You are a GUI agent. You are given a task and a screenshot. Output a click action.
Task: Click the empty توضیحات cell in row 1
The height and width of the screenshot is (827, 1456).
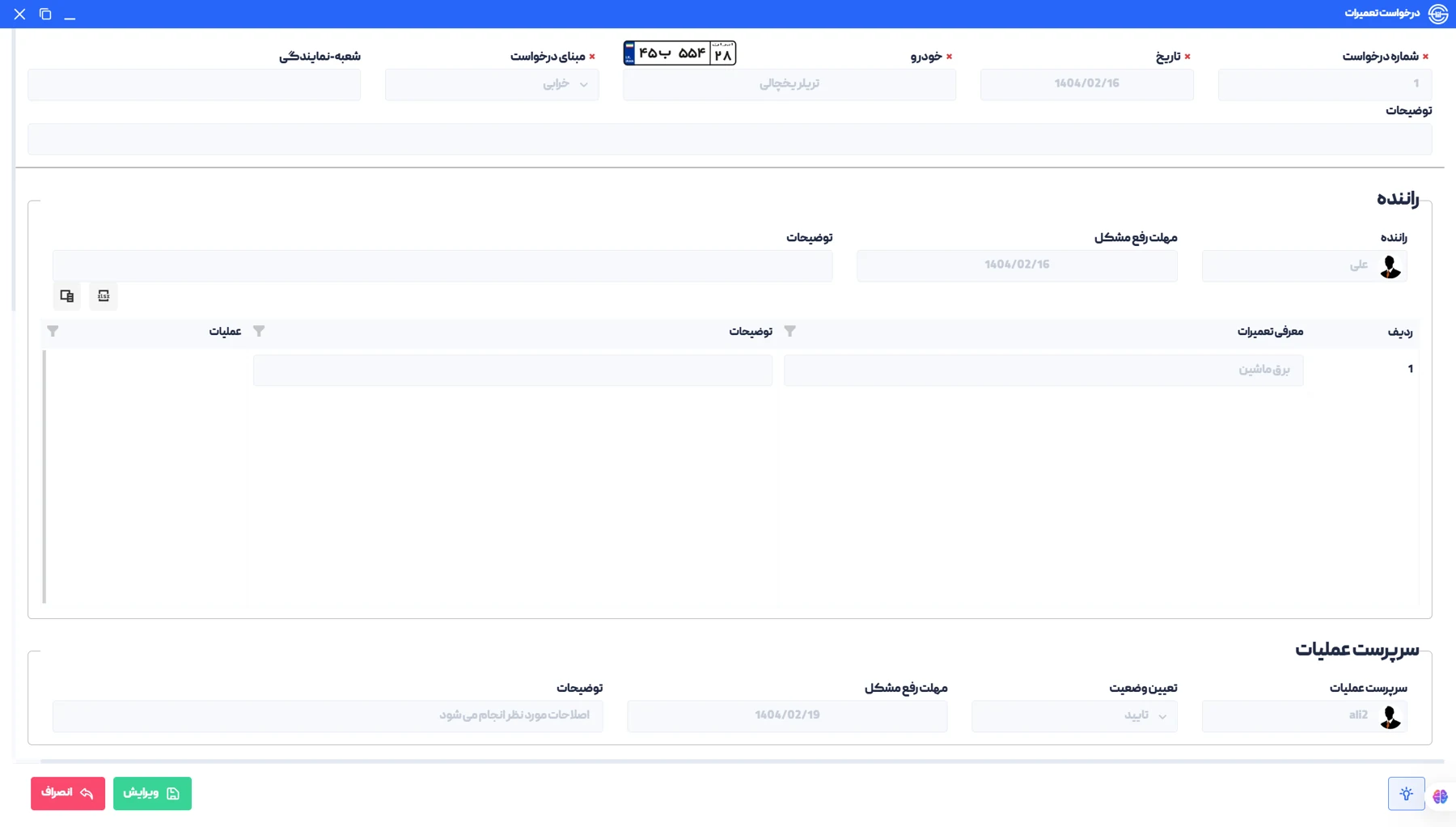tap(513, 370)
